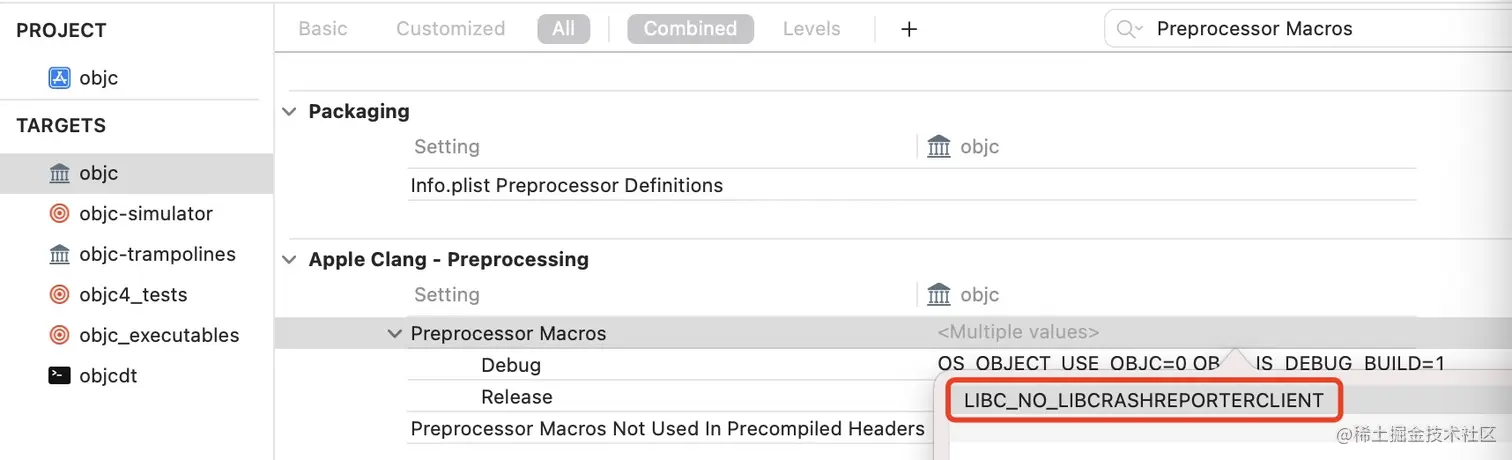Select the objc target library icon
The image size is (1512, 460).
tap(60, 174)
